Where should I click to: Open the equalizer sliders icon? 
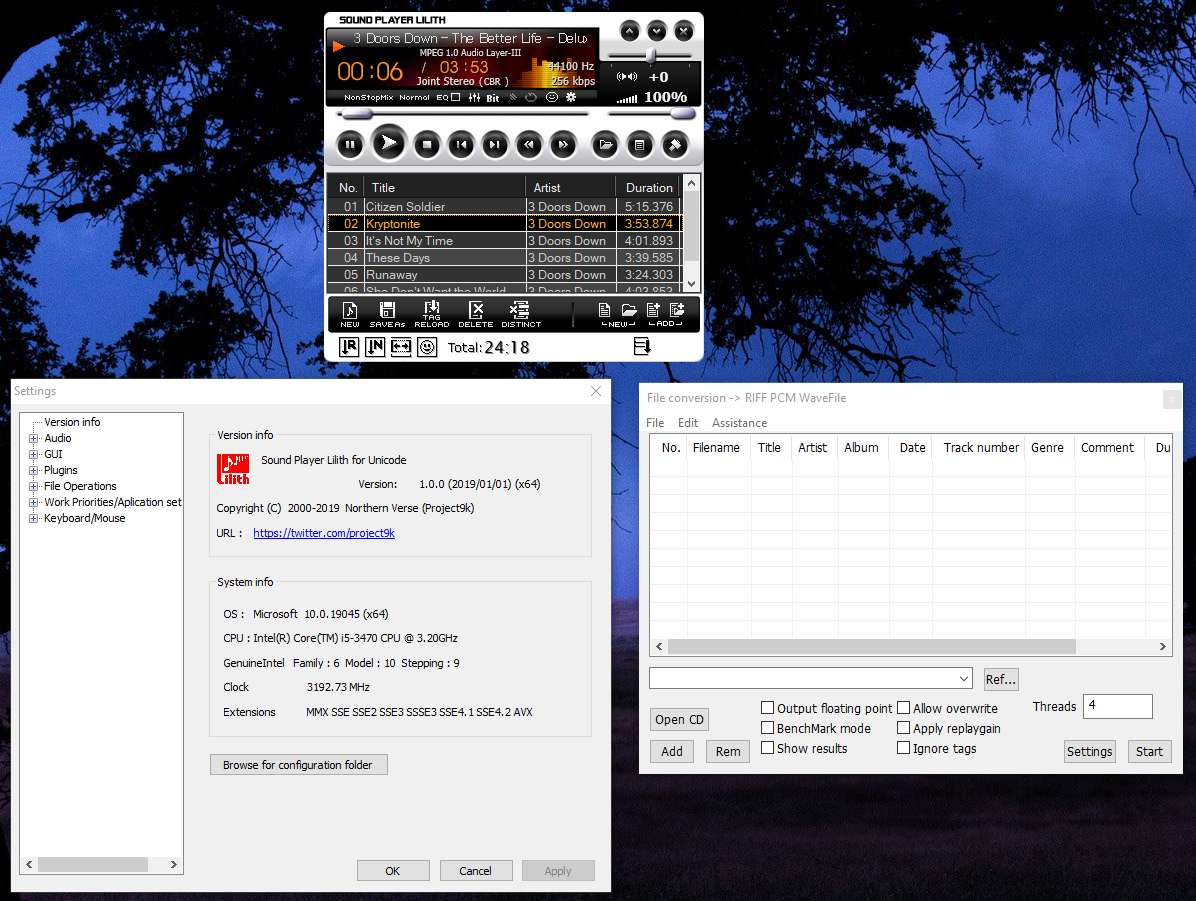(474, 98)
